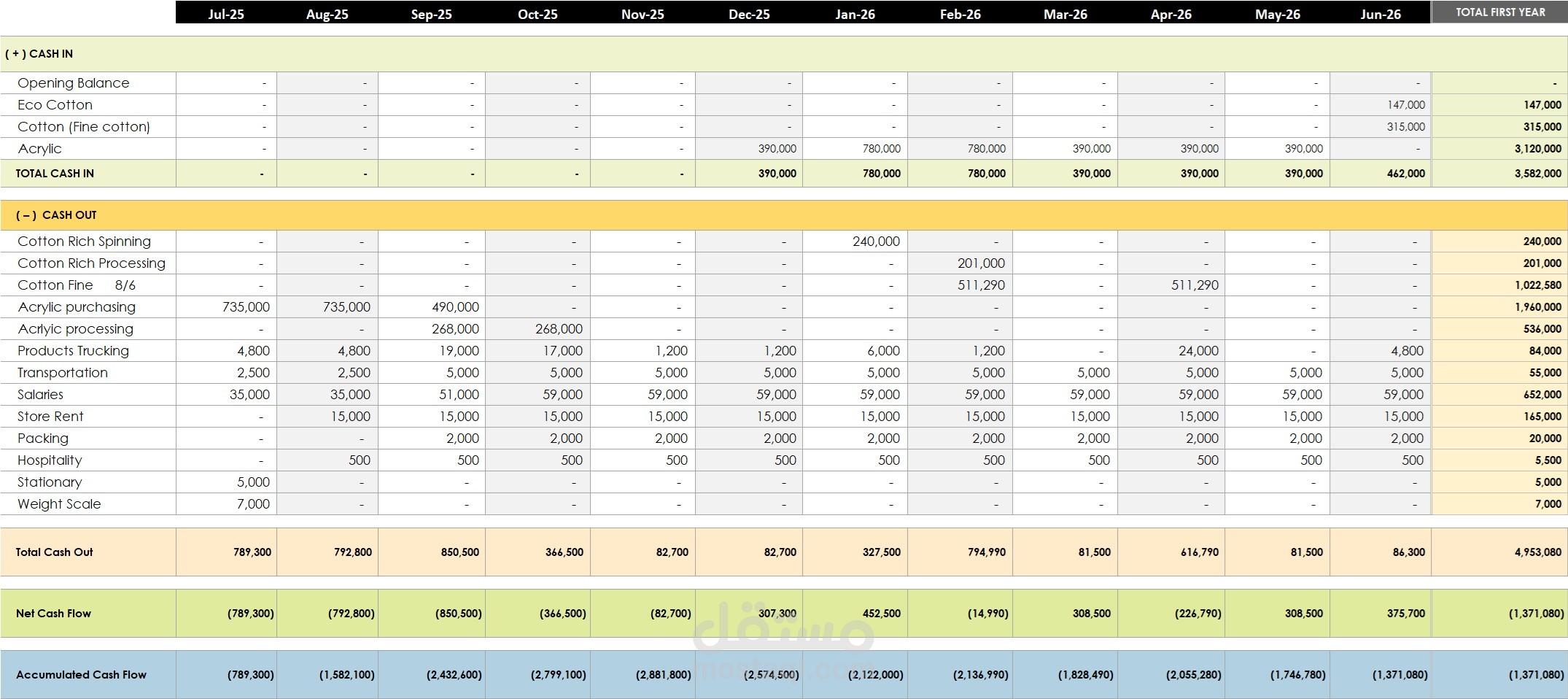Click the ( + ) CASH IN section label
The width and height of the screenshot is (1568, 699).
tap(39, 54)
